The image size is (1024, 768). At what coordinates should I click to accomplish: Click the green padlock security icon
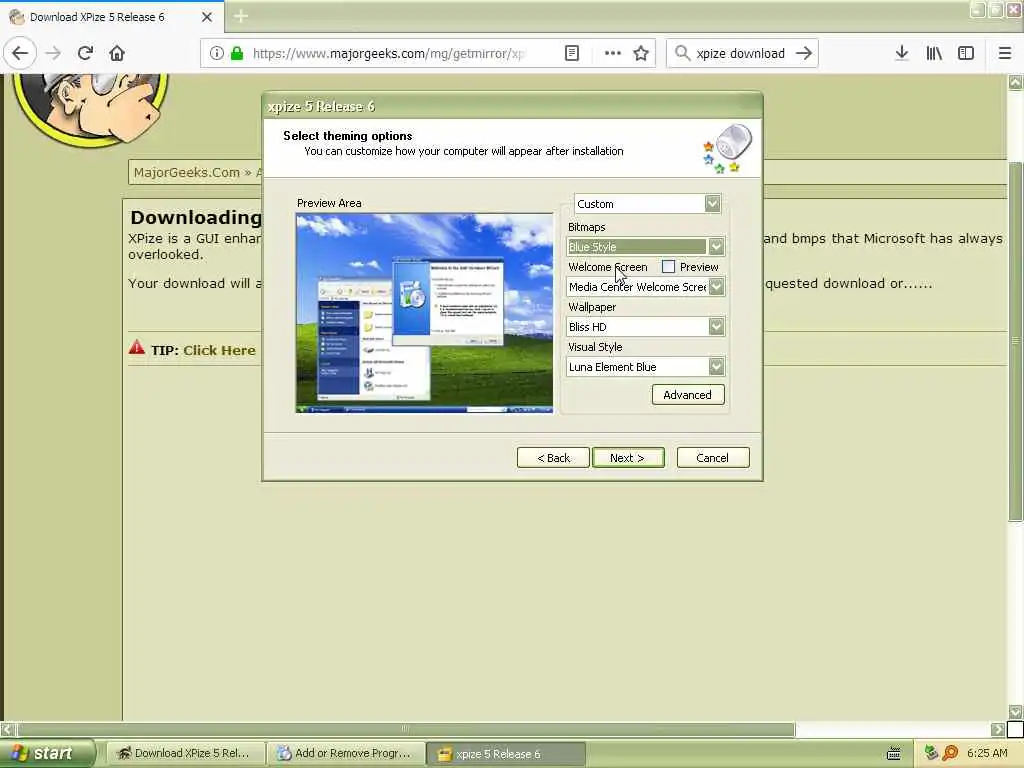(237, 53)
